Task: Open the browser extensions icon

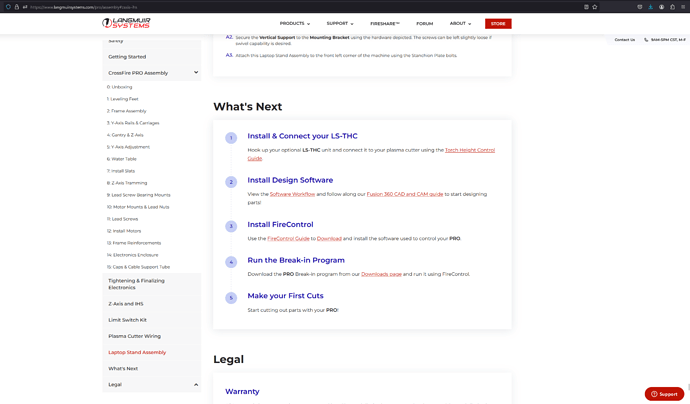Action: 673,7
